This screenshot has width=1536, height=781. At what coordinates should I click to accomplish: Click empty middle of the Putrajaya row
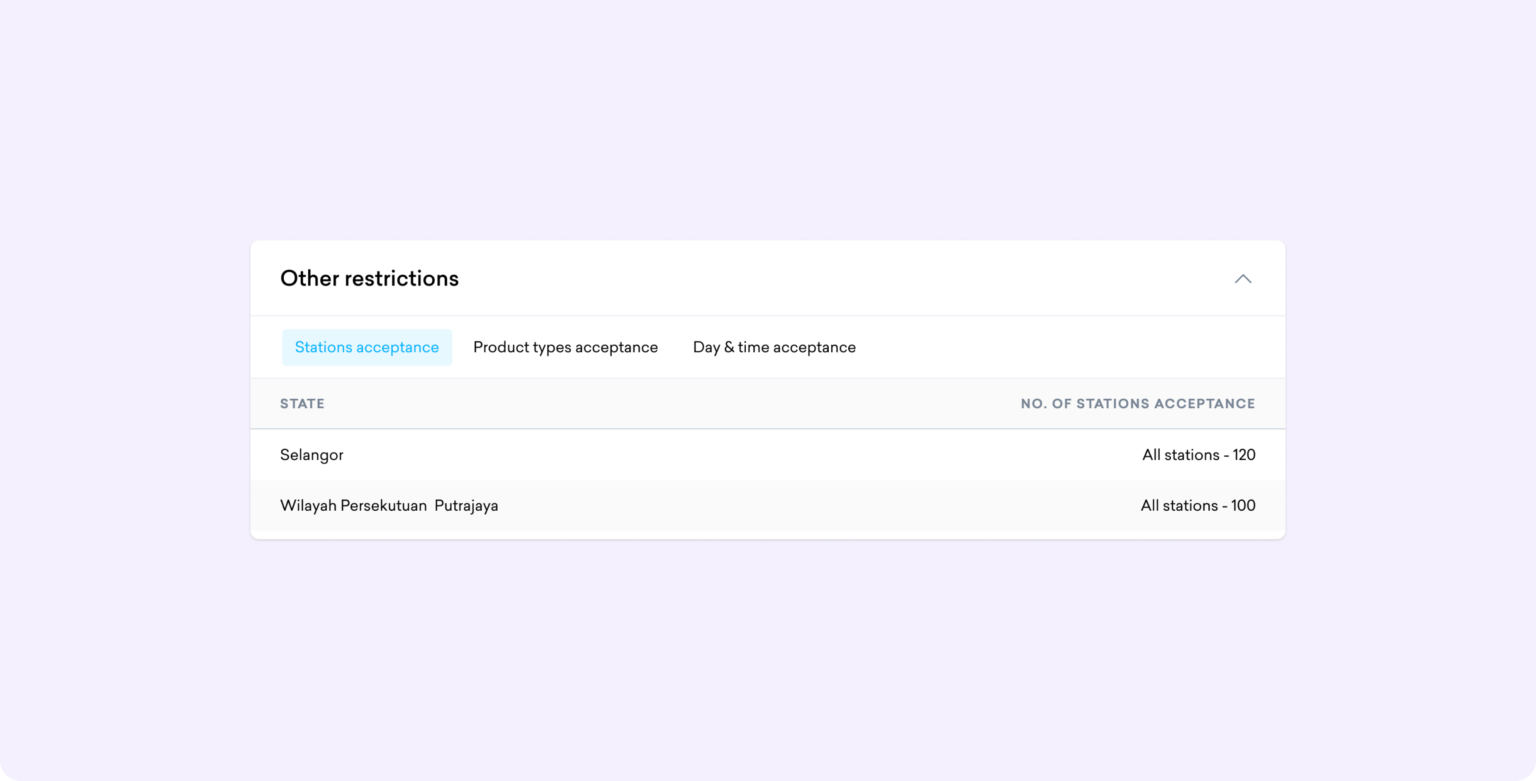(x=800, y=506)
